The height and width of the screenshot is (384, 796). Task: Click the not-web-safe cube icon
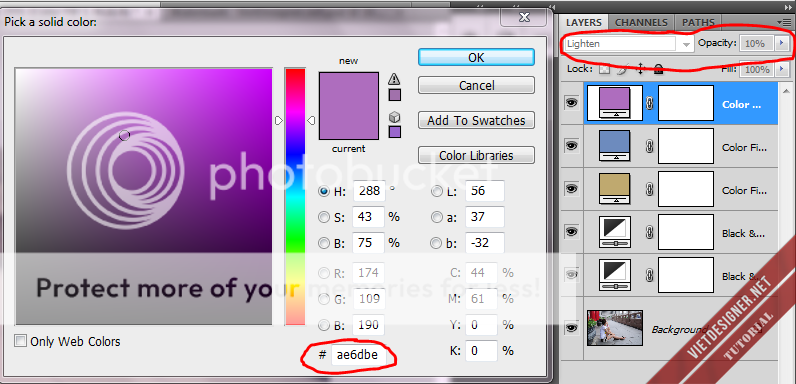(394, 117)
